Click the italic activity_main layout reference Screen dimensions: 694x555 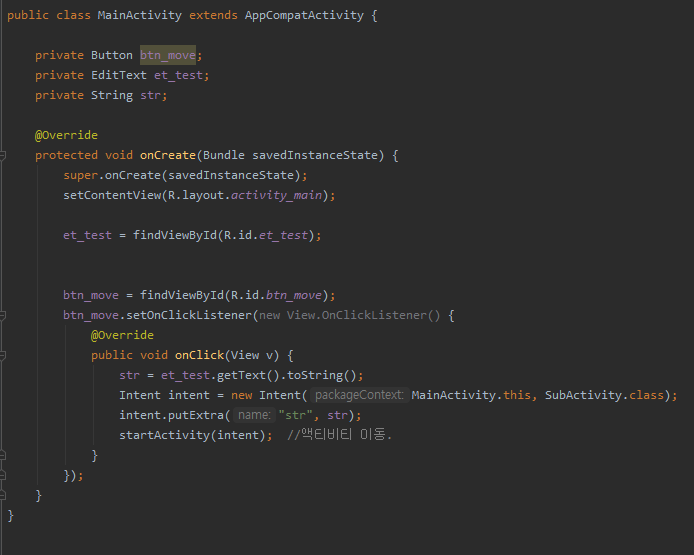click(276, 195)
